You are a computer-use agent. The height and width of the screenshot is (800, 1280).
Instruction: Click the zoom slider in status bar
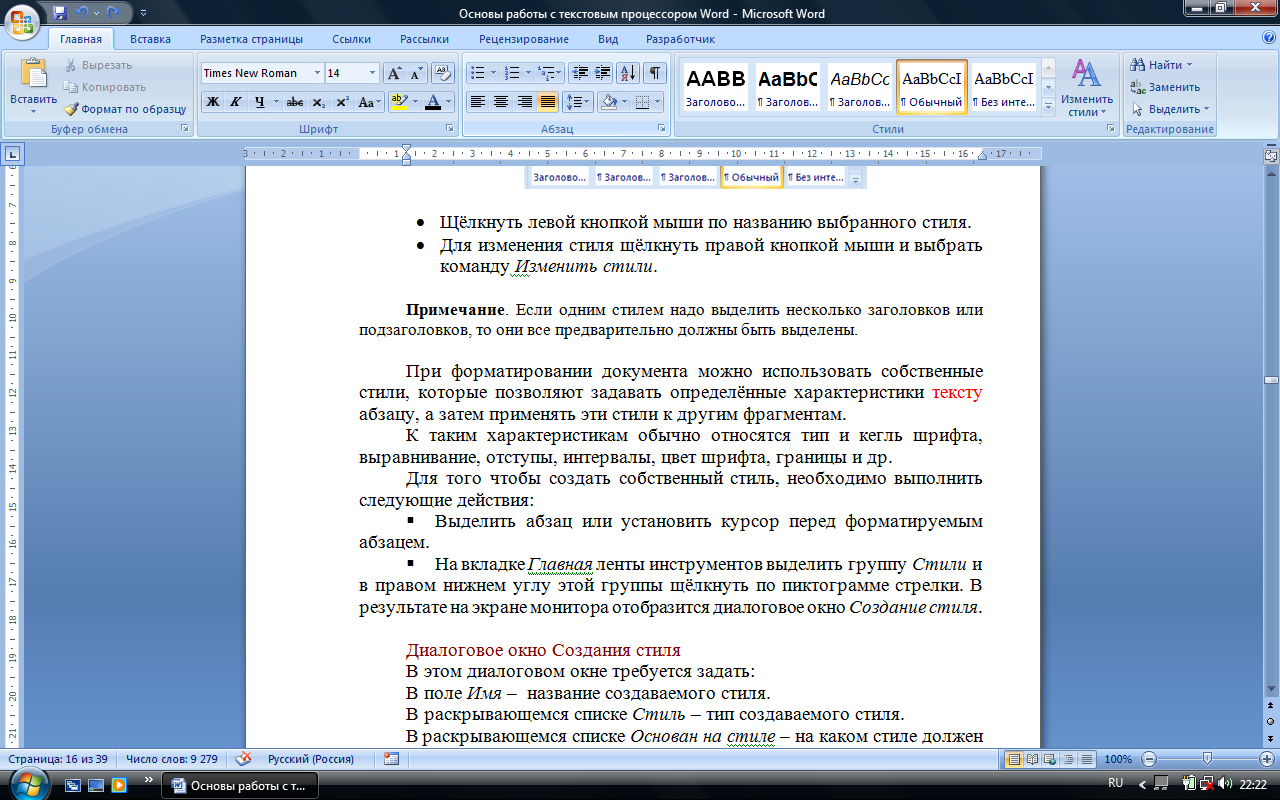(1207, 759)
